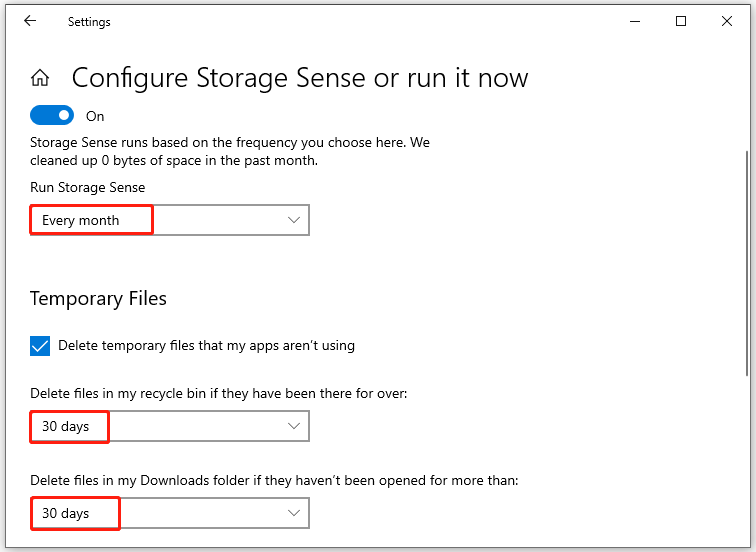Open the recycle bin "30 days" dropdown

click(169, 426)
